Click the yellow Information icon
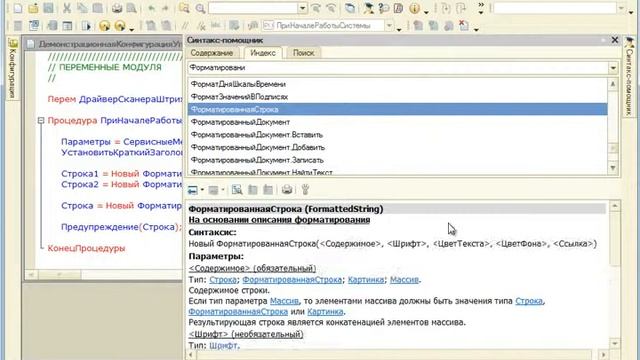640x360 pixels. pyautogui.click(x=415, y=7)
